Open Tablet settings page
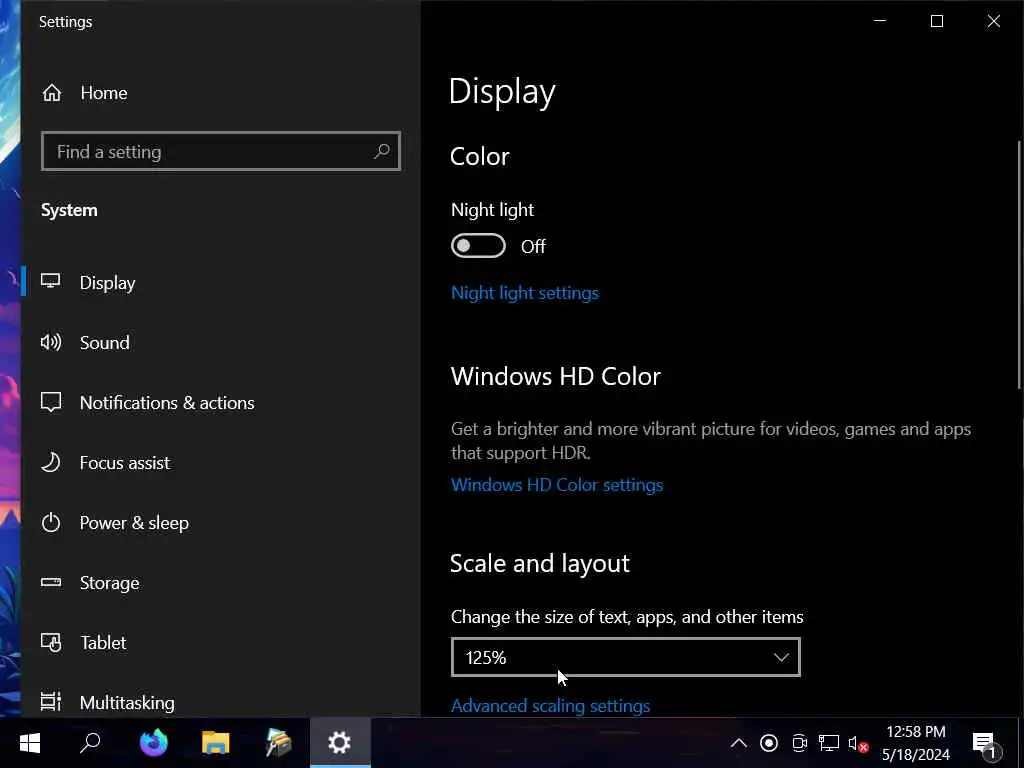Screen dimensions: 1024x768 tap(221, 643)
